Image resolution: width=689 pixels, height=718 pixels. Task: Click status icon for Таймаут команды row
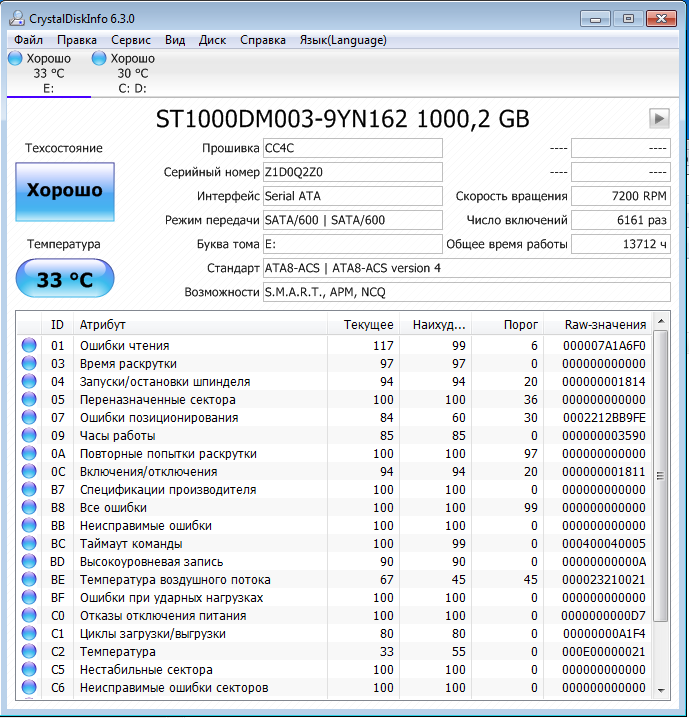coord(29,543)
